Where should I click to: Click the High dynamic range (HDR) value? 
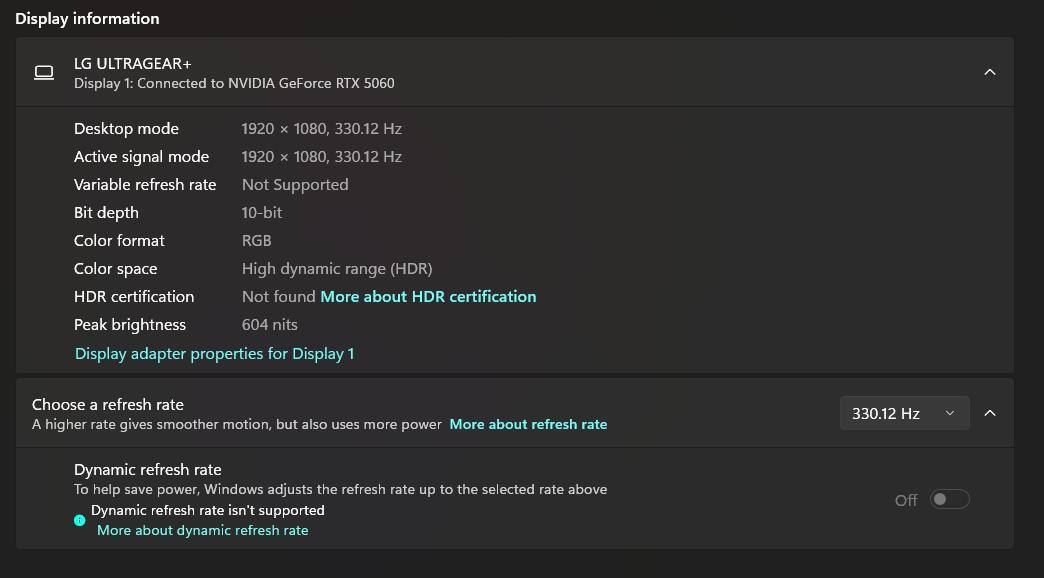(x=337, y=269)
